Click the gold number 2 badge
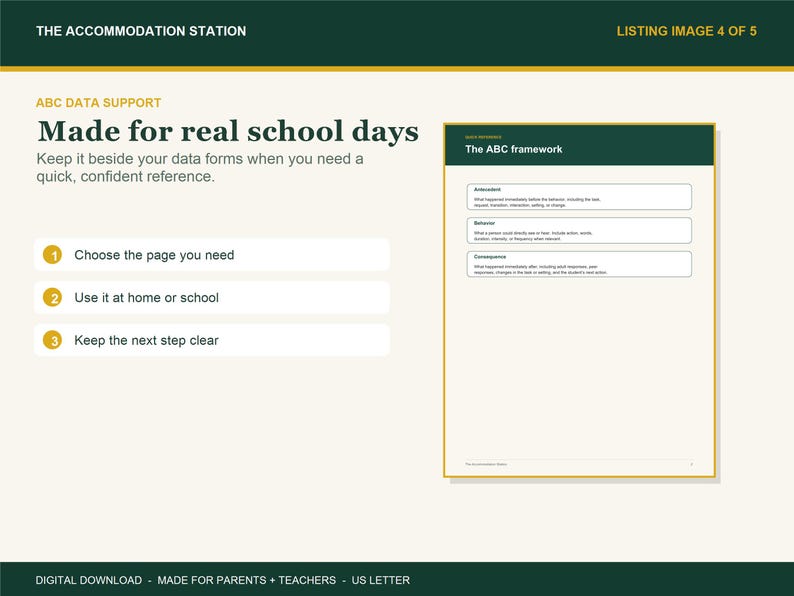Image resolution: width=794 pixels, height=596 pixels. pyautogui.click(x=52, y=298)
